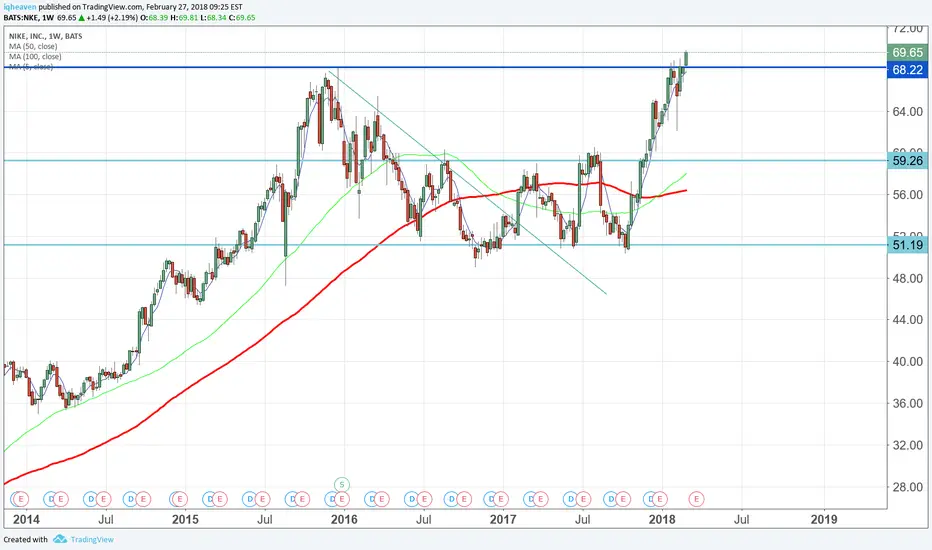Click the C:69.65 close value in header
Image resolution: width=932 pixels, height=550 pixels.
[242, 18]
